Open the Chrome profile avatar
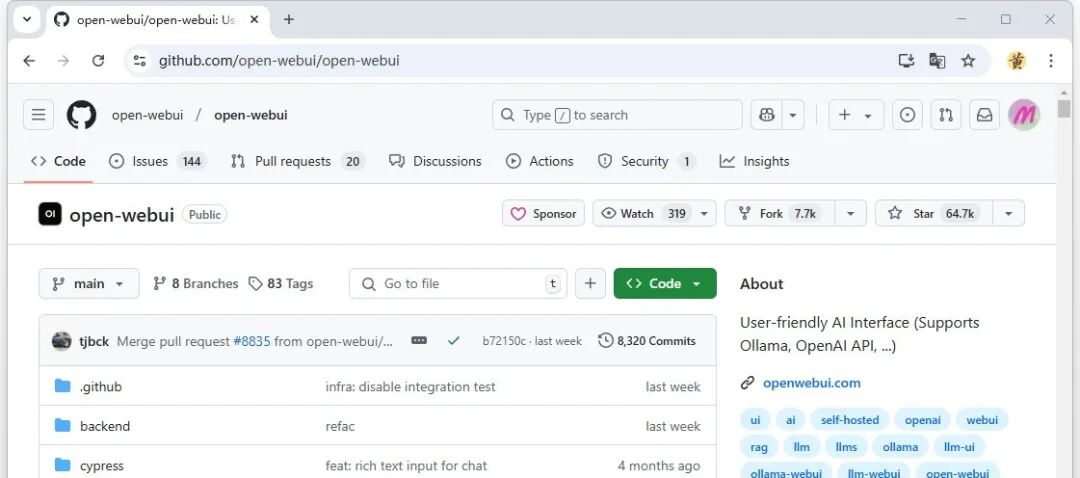1080x478 pixels. tap(1017, 61)
